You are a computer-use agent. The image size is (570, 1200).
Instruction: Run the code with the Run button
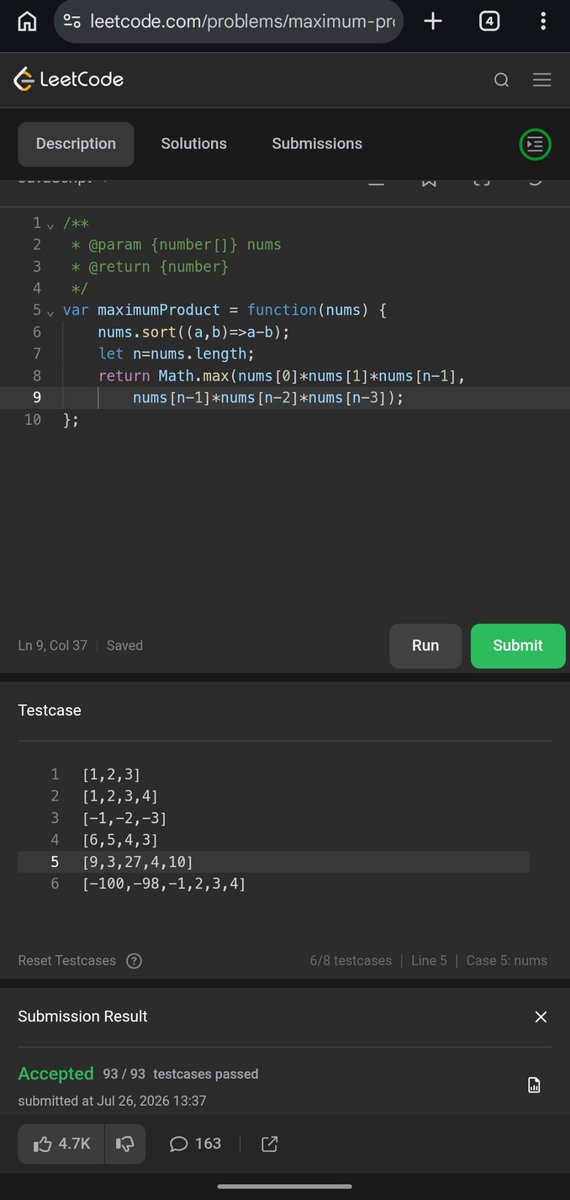[x=425, y=646]
